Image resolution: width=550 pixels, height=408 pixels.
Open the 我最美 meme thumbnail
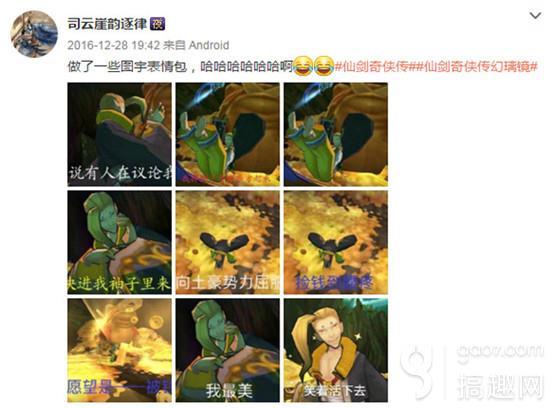click(228, 350)
